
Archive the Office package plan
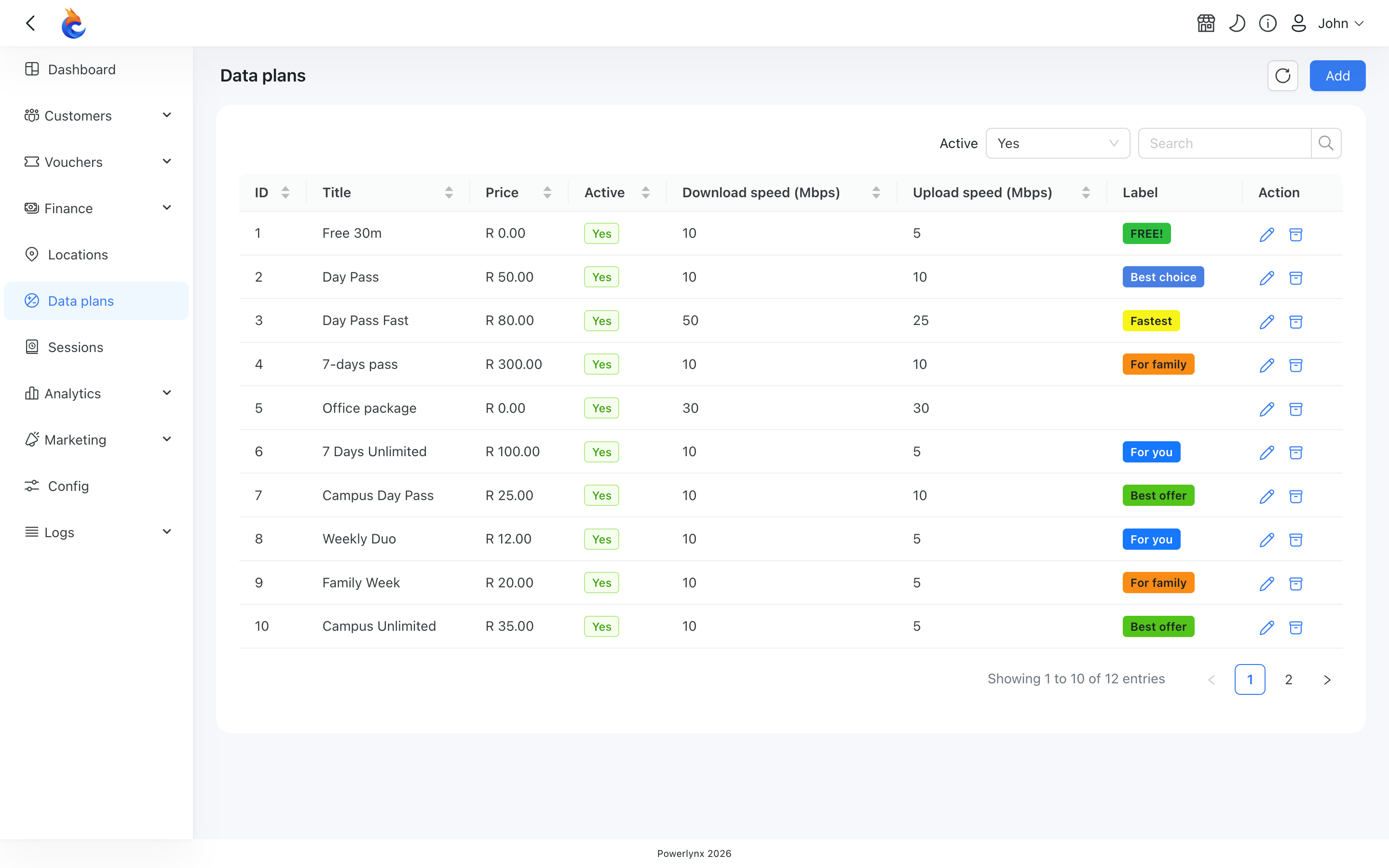(1295, 409)
